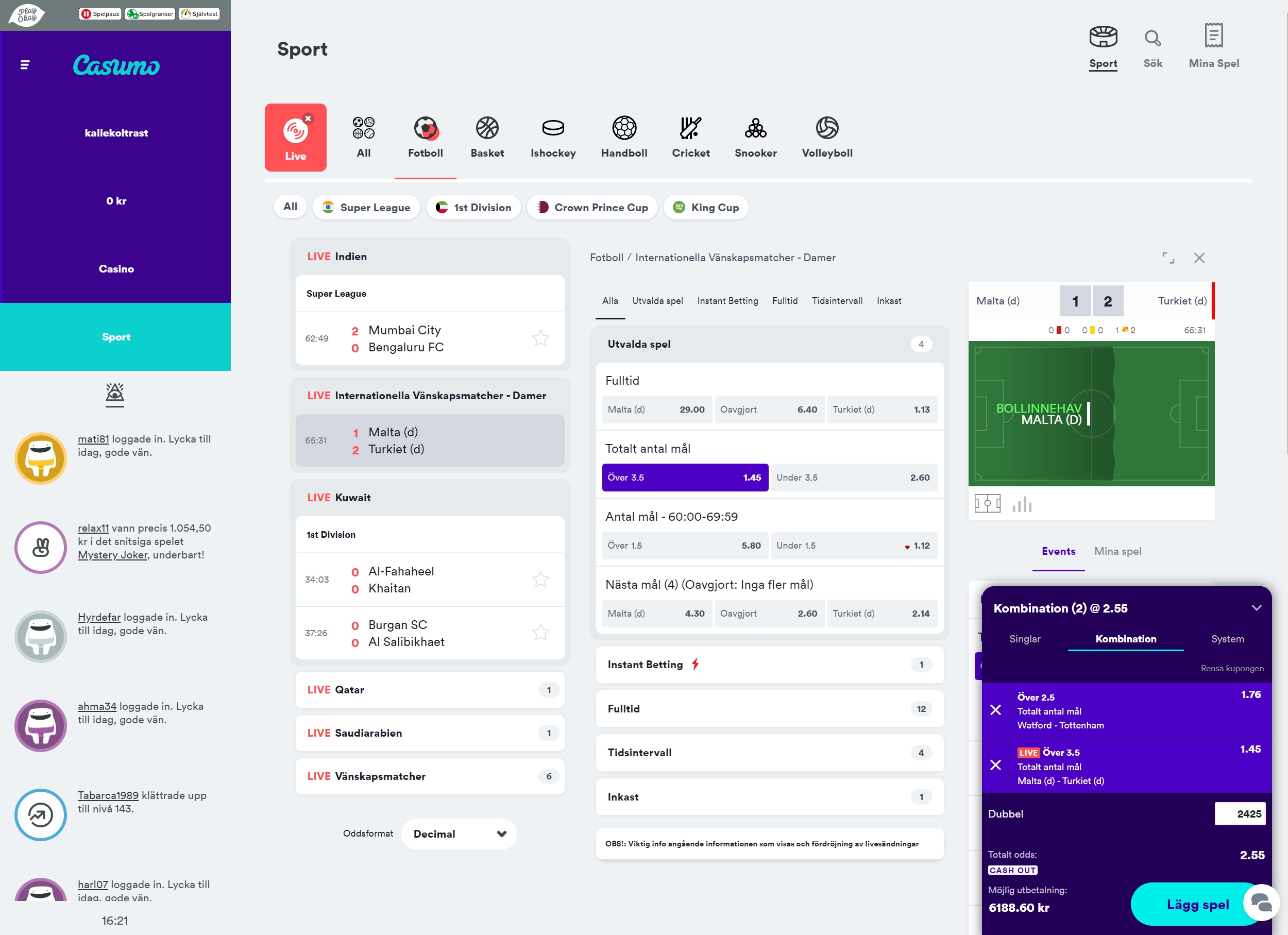Viewport: 1288px width, 935px height.
Task: Favorite the Mumbai City match with the star
Action: (540, 338)
